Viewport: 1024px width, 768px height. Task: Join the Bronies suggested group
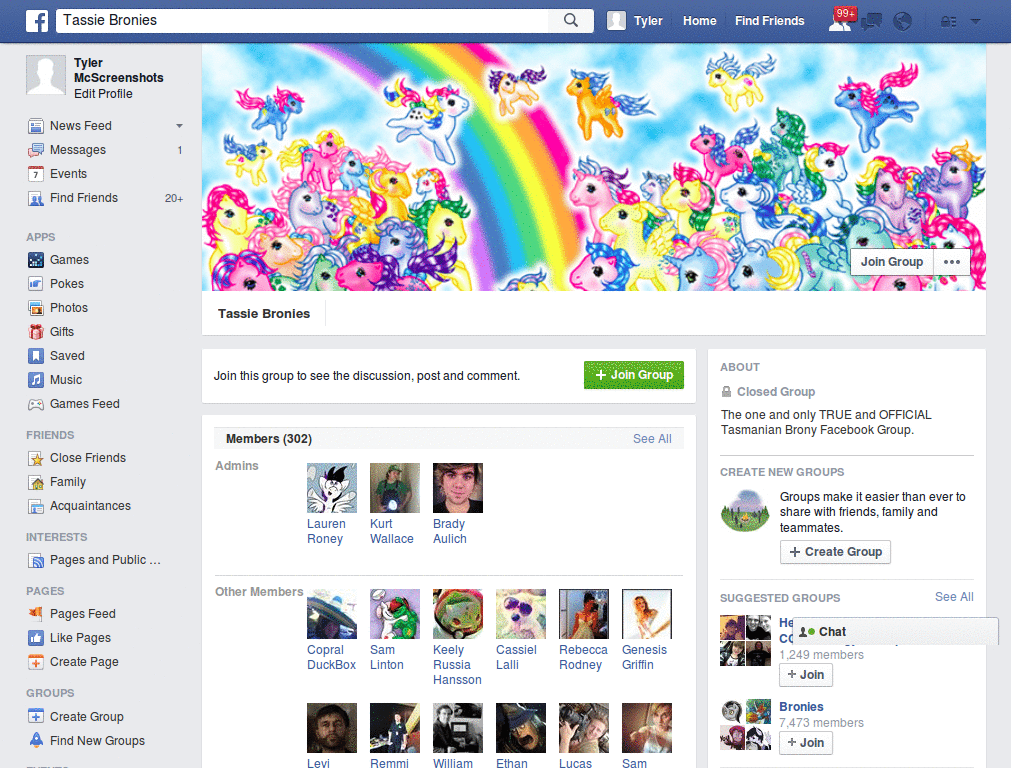[x=805, y=743]
